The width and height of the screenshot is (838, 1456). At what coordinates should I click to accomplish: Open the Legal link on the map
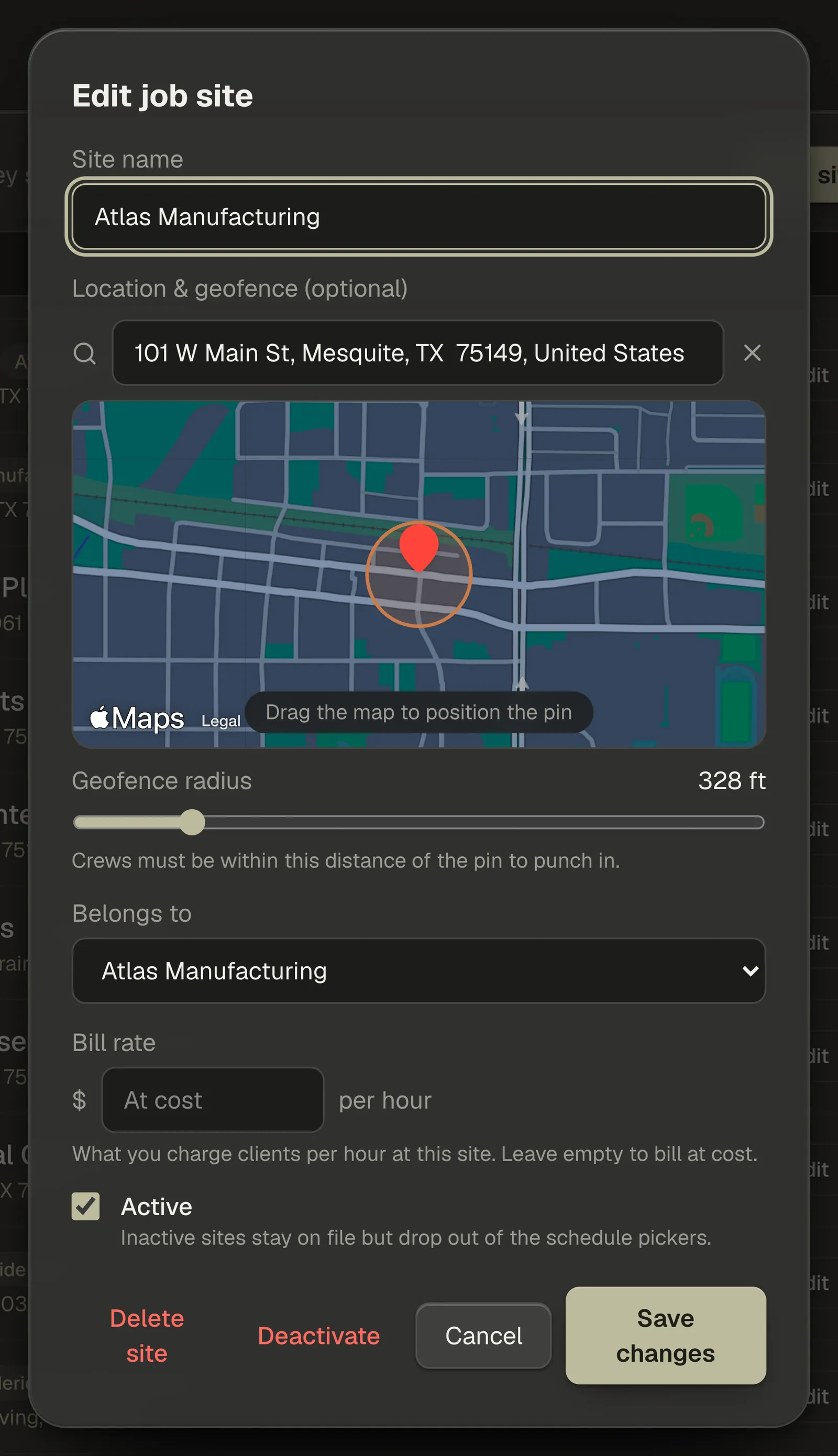tap(221, 721)
